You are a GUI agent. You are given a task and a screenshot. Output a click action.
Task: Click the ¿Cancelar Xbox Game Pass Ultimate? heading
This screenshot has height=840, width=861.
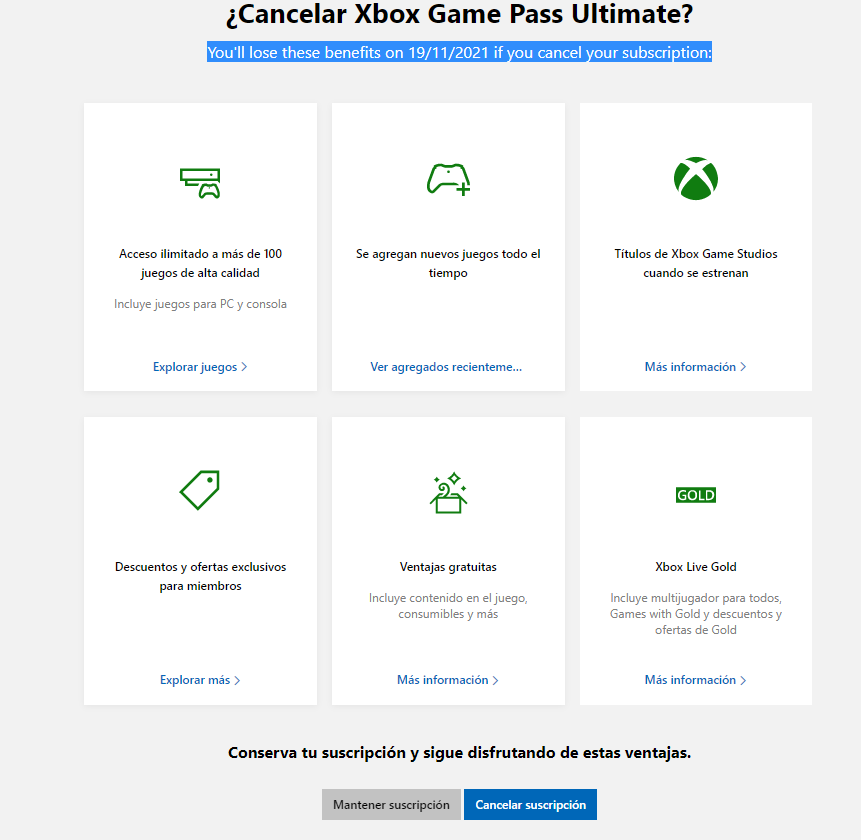pos(460,14)
